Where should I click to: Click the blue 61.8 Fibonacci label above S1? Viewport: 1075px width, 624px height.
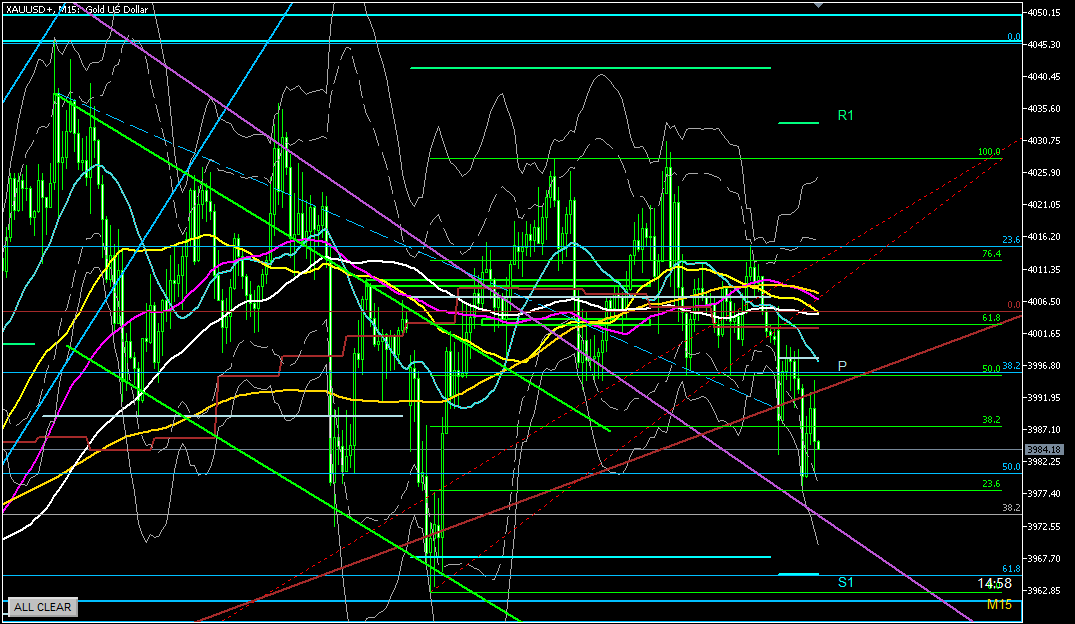coord(1010,568)
